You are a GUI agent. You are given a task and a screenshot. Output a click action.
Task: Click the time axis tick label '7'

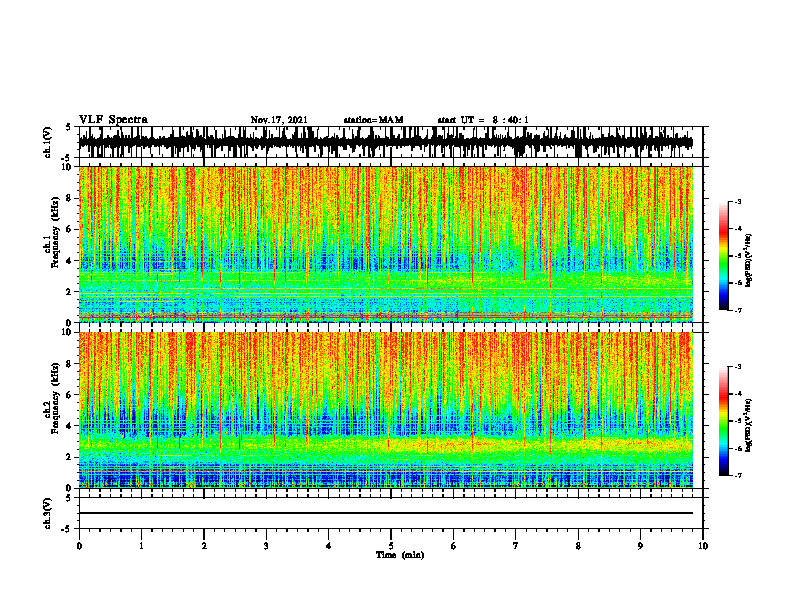(516, 546)
